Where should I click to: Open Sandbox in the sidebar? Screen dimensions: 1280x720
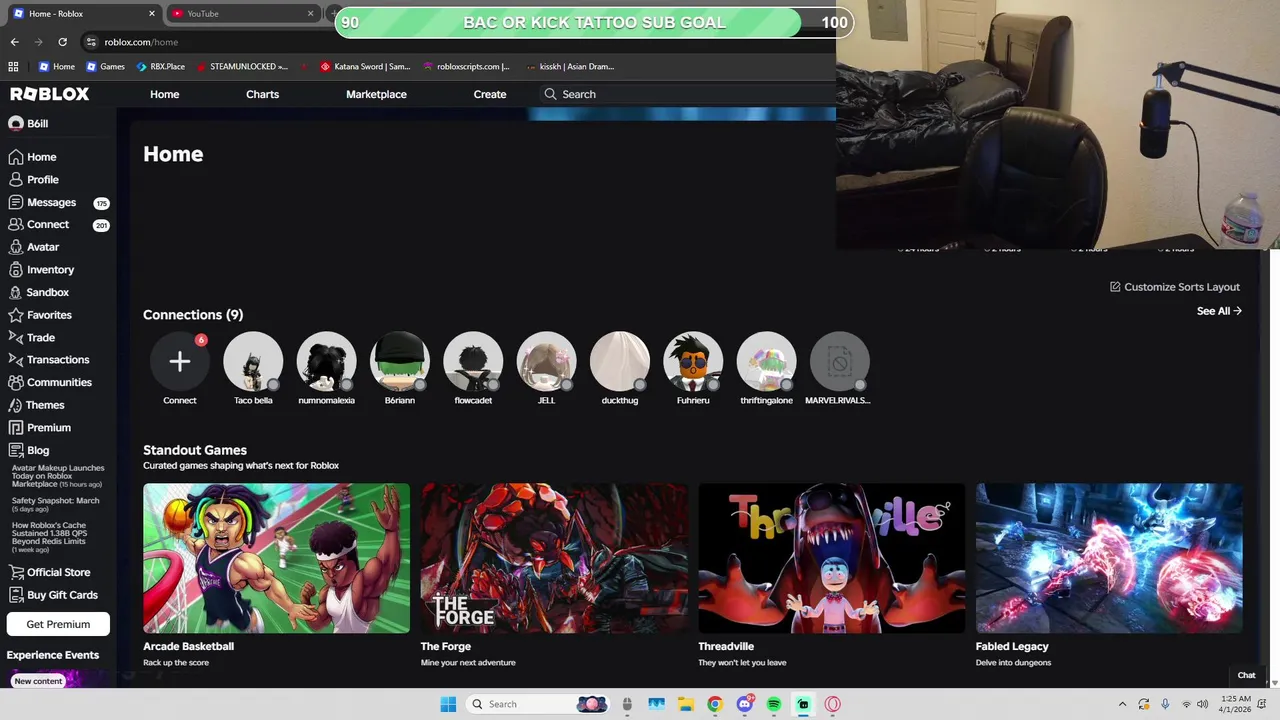[38, 293]
